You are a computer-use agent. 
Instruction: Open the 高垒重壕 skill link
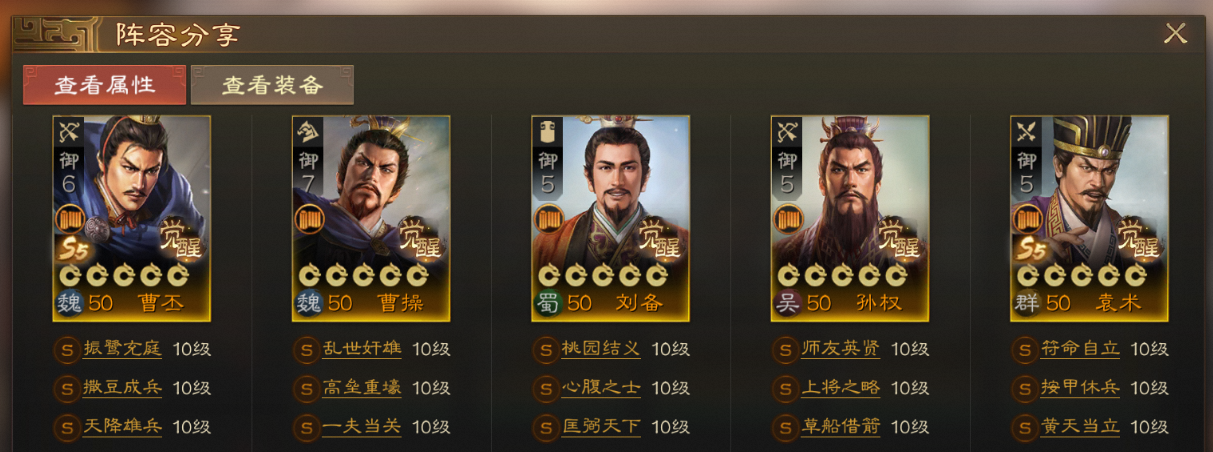362,388
